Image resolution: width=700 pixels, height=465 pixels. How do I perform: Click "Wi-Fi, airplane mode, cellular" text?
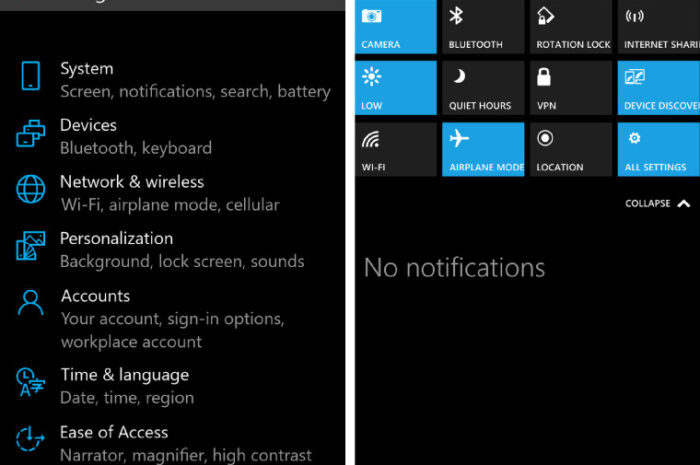(x=170, y=205)
